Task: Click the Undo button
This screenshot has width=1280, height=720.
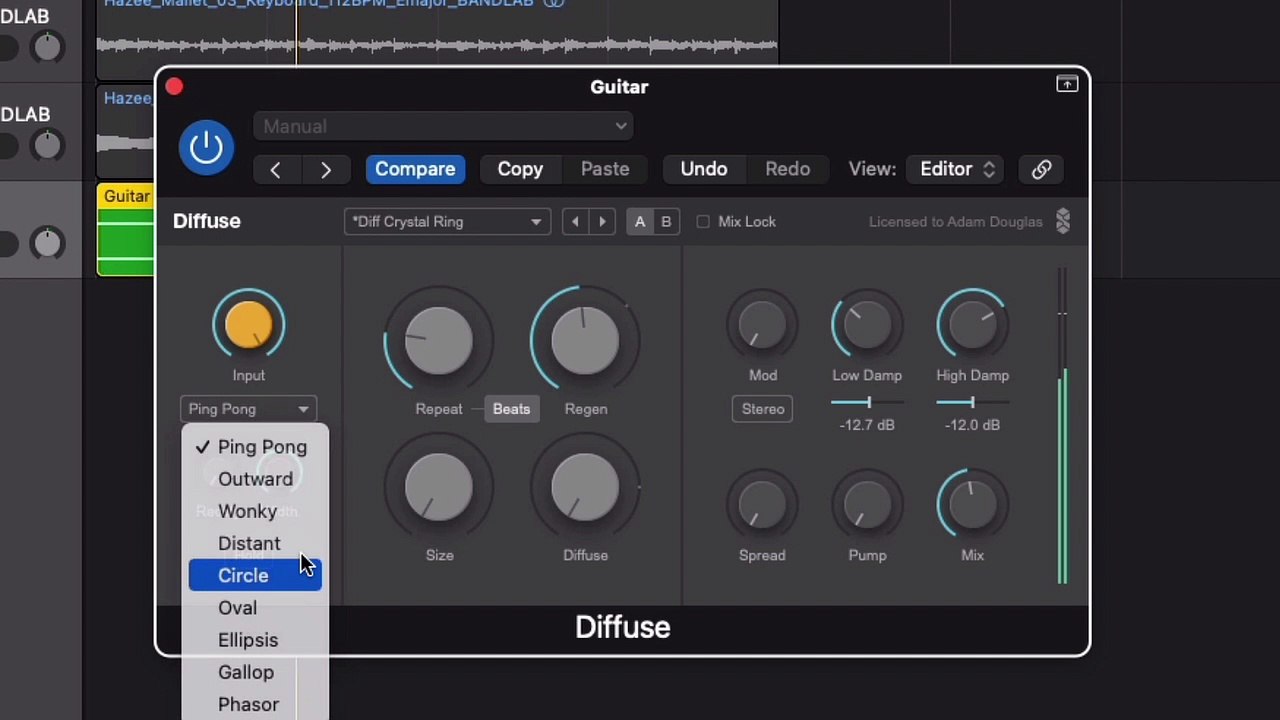Action: pos(704,169)
